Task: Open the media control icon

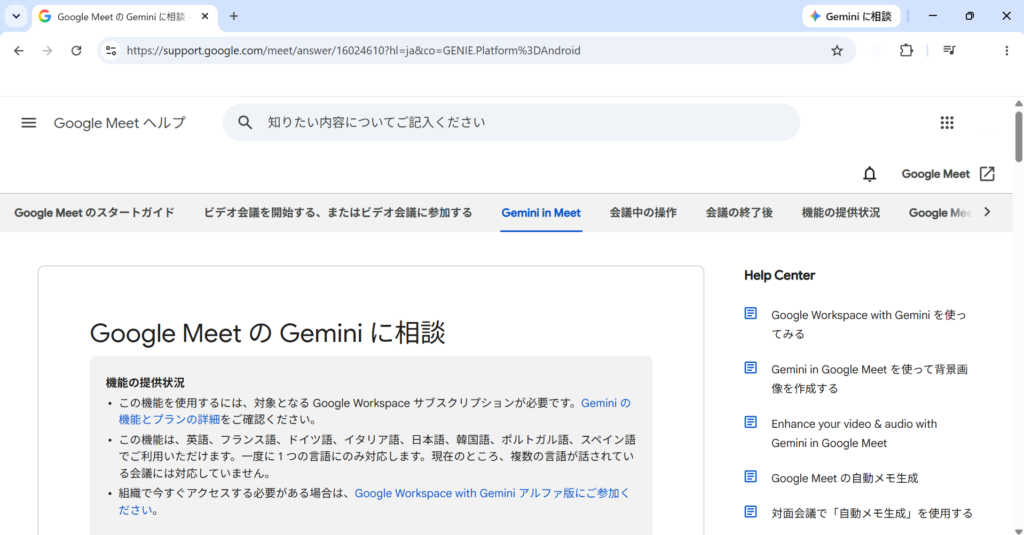Action: pyautogui.click(x=950, y=50)
